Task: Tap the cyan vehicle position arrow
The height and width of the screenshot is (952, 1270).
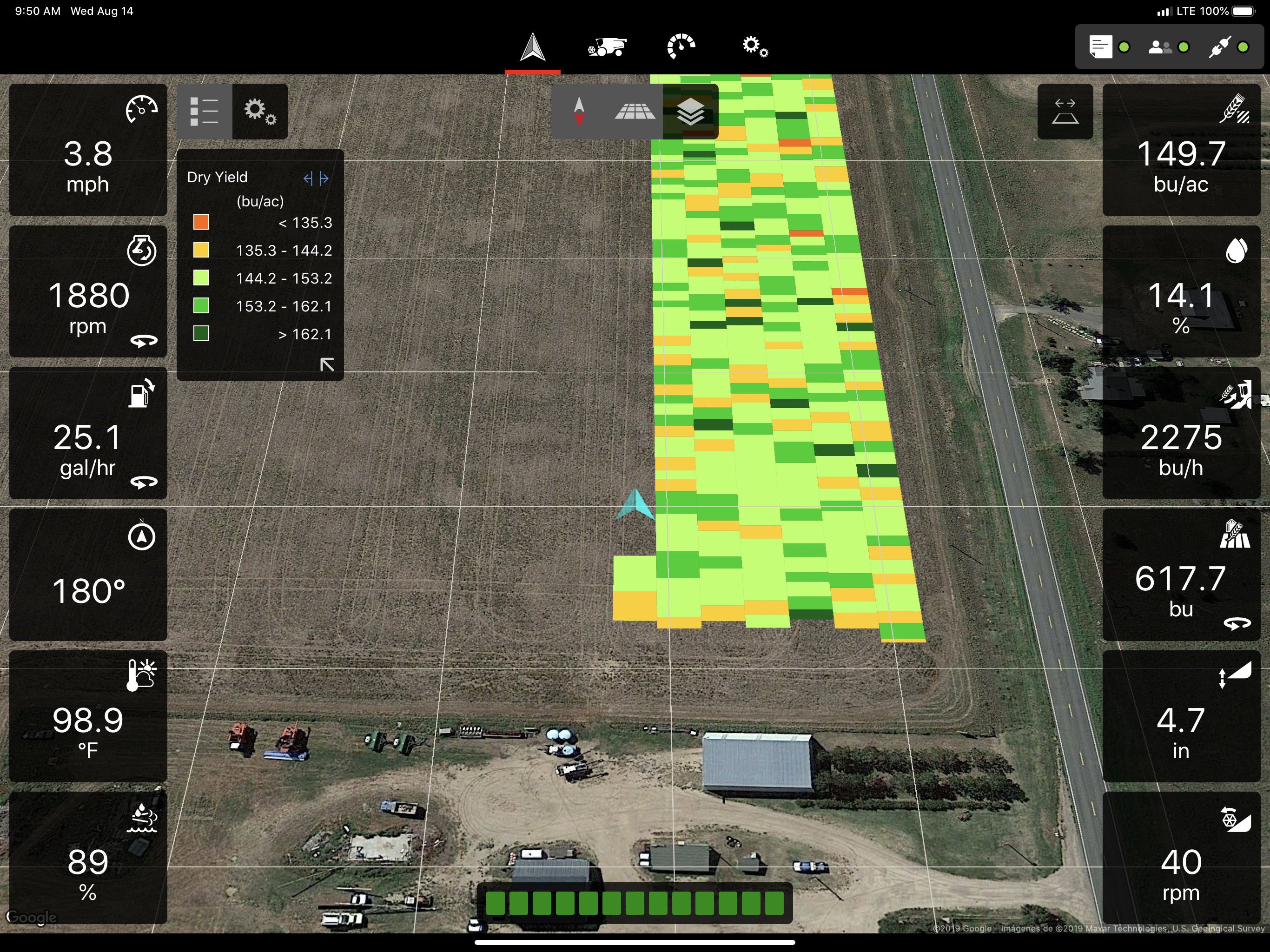Action: coord(635,505)
